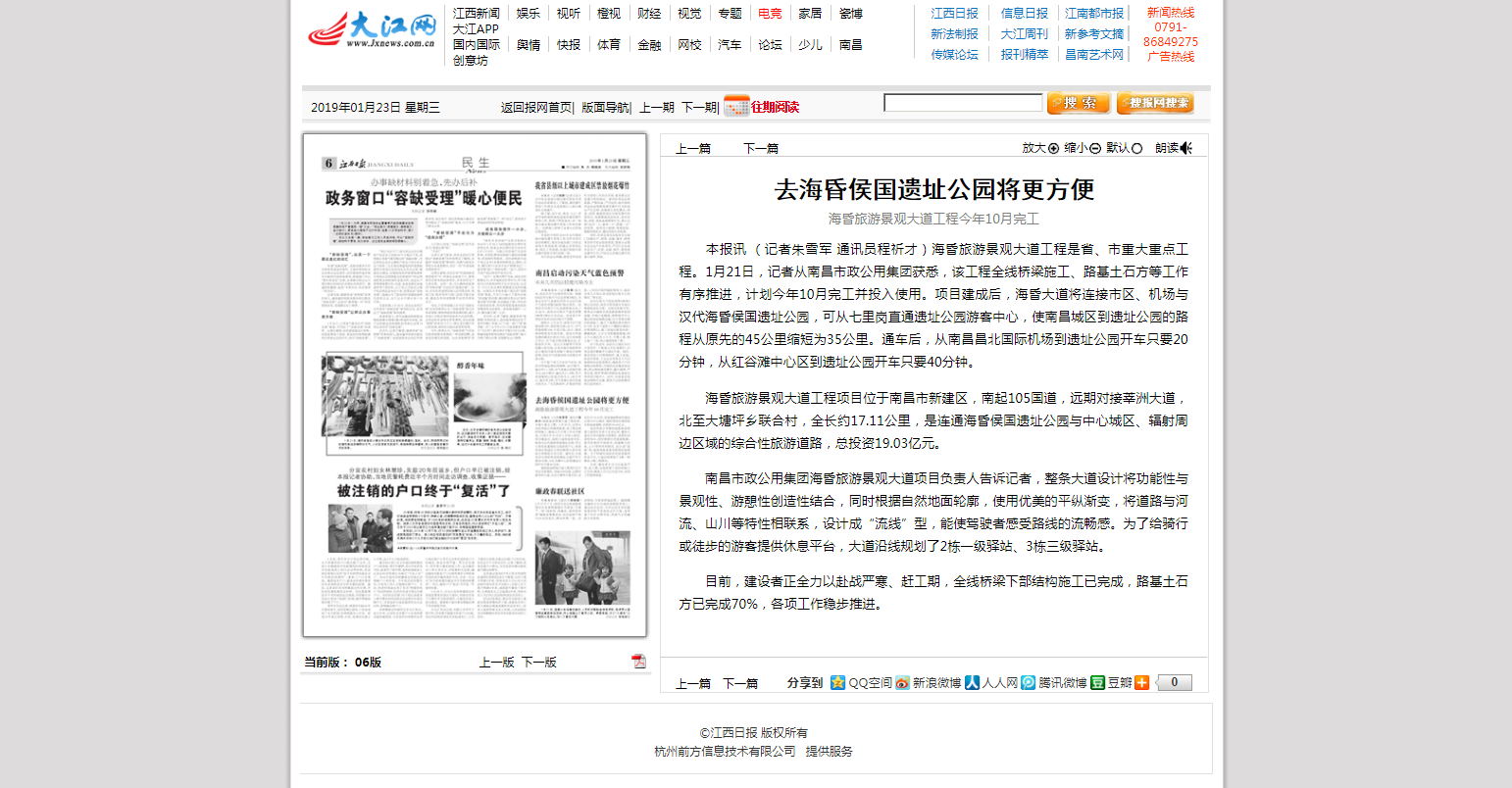Open 快报 navigation item
Screen dimensions: 1512x788
pos(569,45)
